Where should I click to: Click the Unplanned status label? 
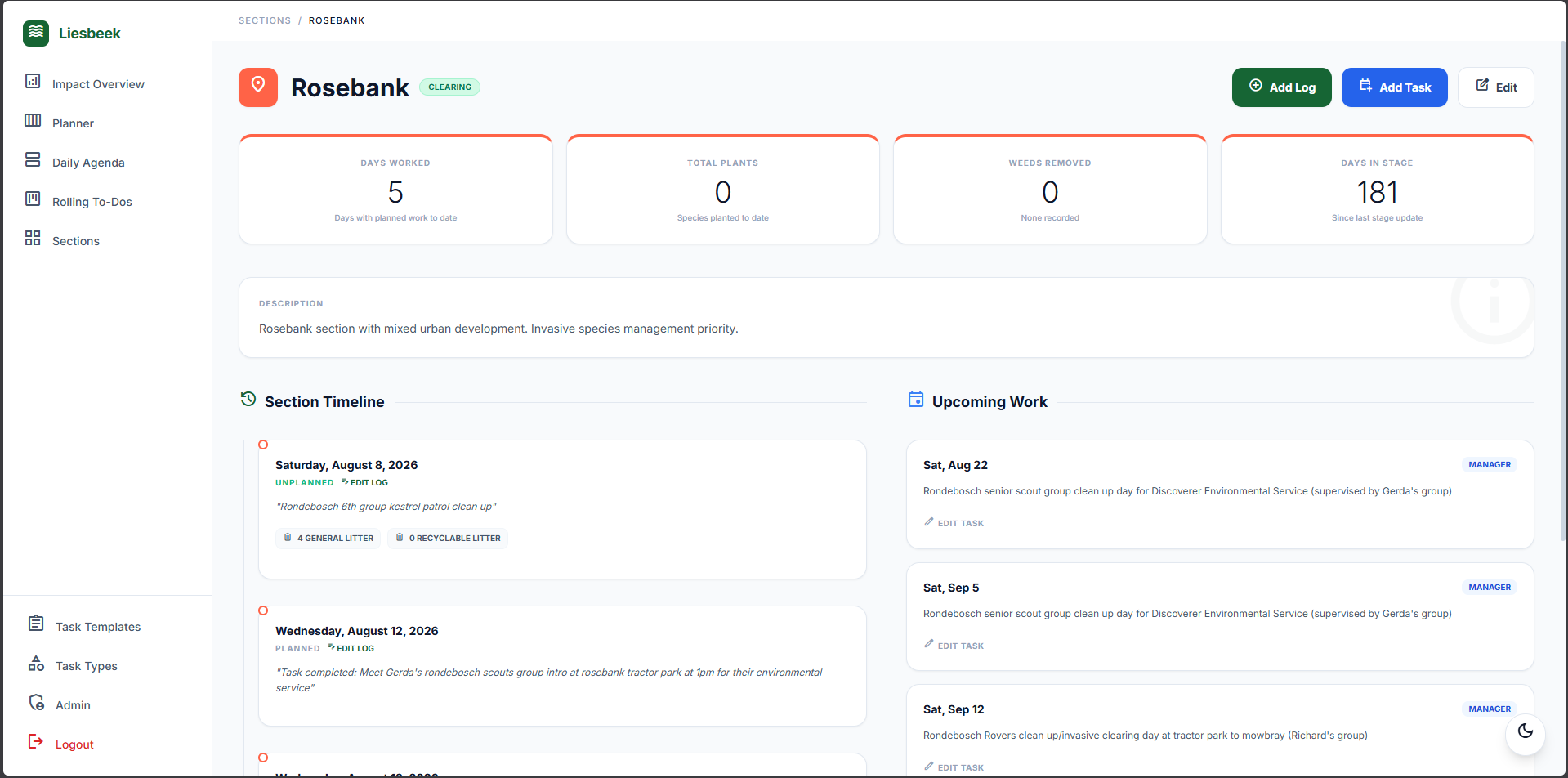click(305, 482)
